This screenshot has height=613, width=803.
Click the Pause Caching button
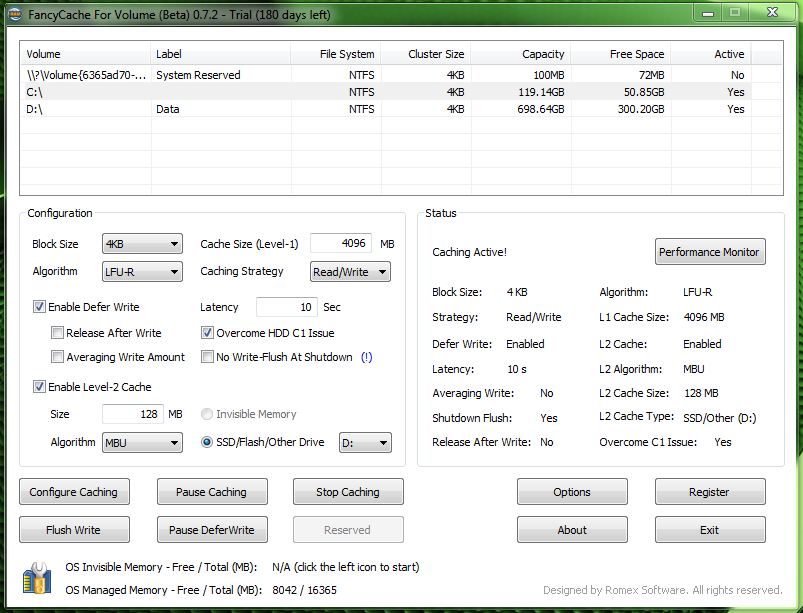coord(212,492)
